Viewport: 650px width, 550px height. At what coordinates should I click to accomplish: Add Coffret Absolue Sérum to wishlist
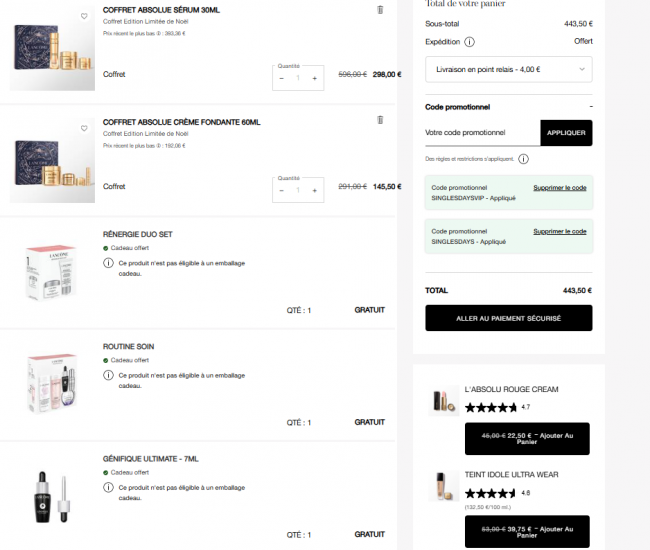click(x=84, y=16)
